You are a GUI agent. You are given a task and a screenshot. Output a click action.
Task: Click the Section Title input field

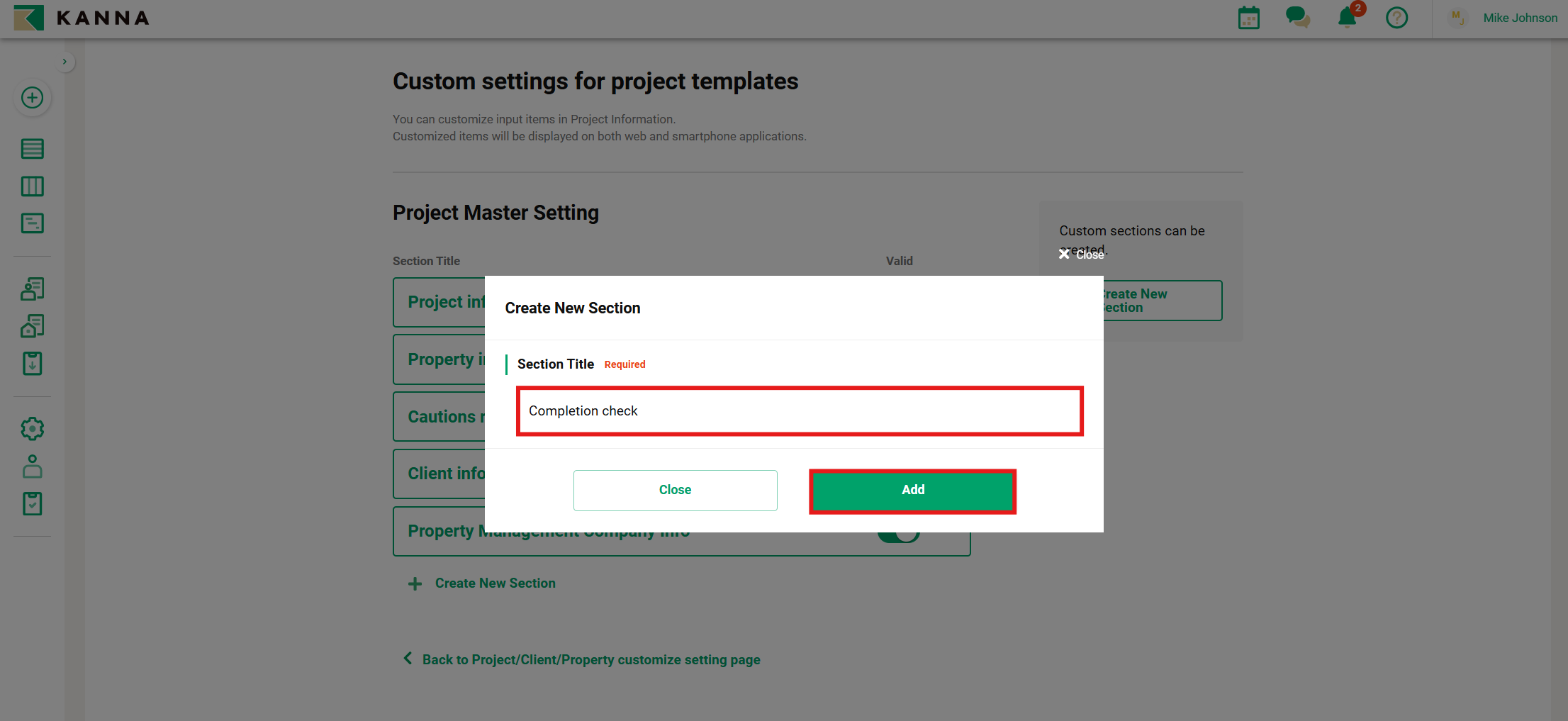(800, 411)
